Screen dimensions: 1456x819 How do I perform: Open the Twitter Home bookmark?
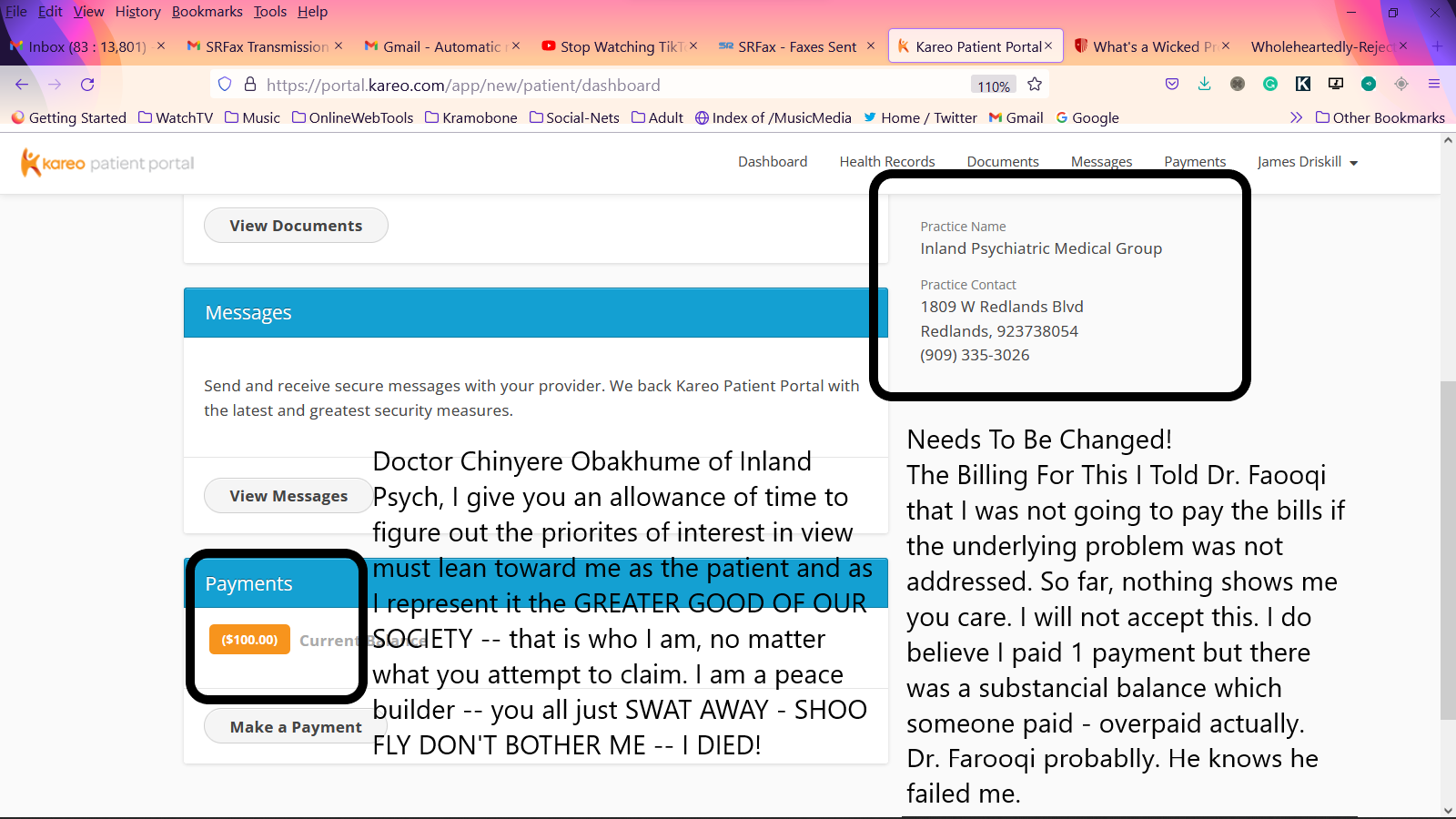point(920,117)
